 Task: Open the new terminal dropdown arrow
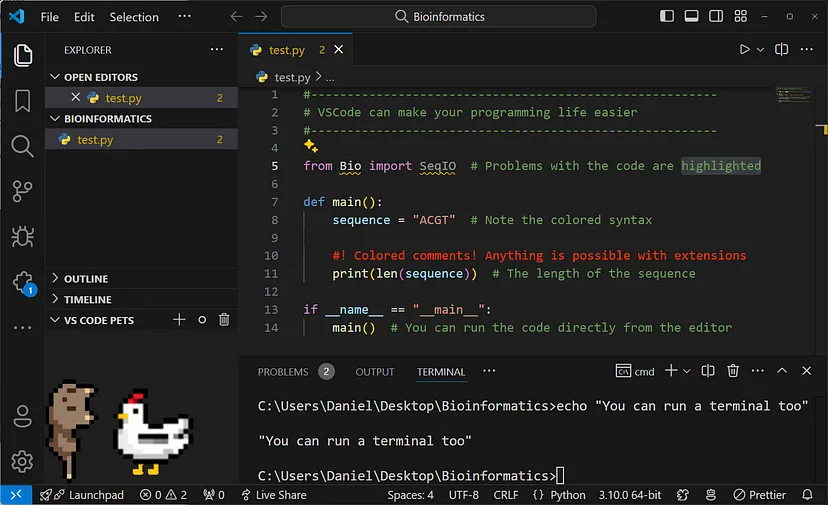click(x=687, y=371)
